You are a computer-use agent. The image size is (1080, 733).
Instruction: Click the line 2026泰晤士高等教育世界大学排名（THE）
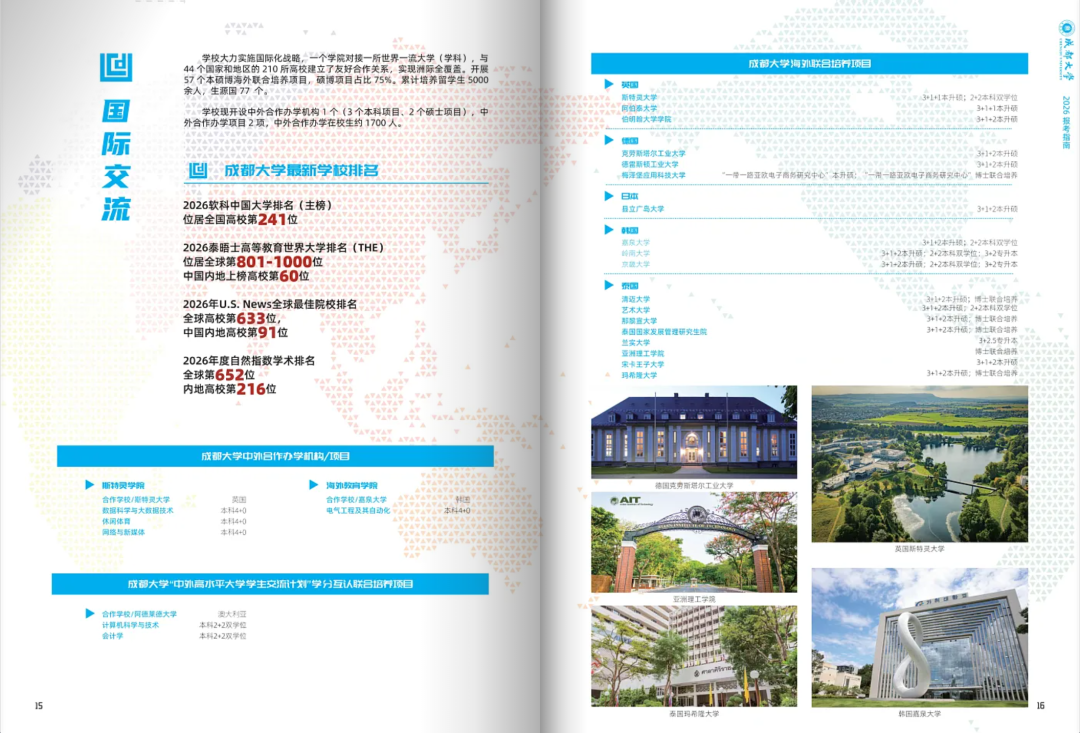283,247
